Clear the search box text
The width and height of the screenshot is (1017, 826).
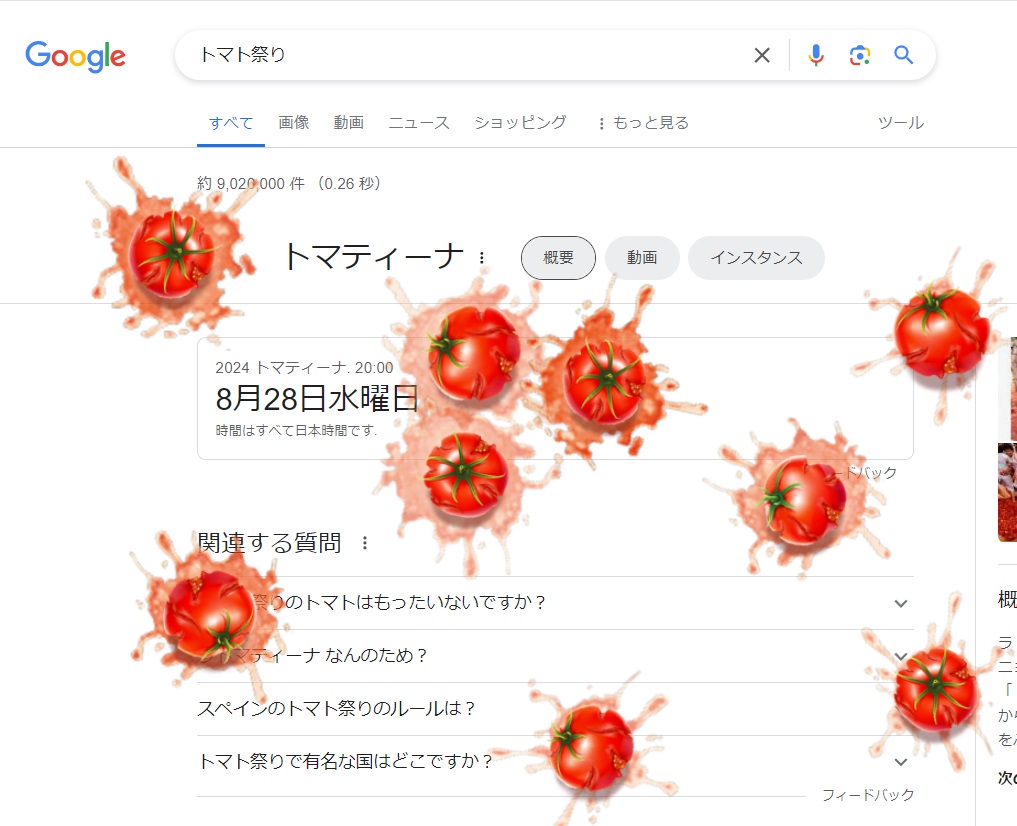[762, 55]
